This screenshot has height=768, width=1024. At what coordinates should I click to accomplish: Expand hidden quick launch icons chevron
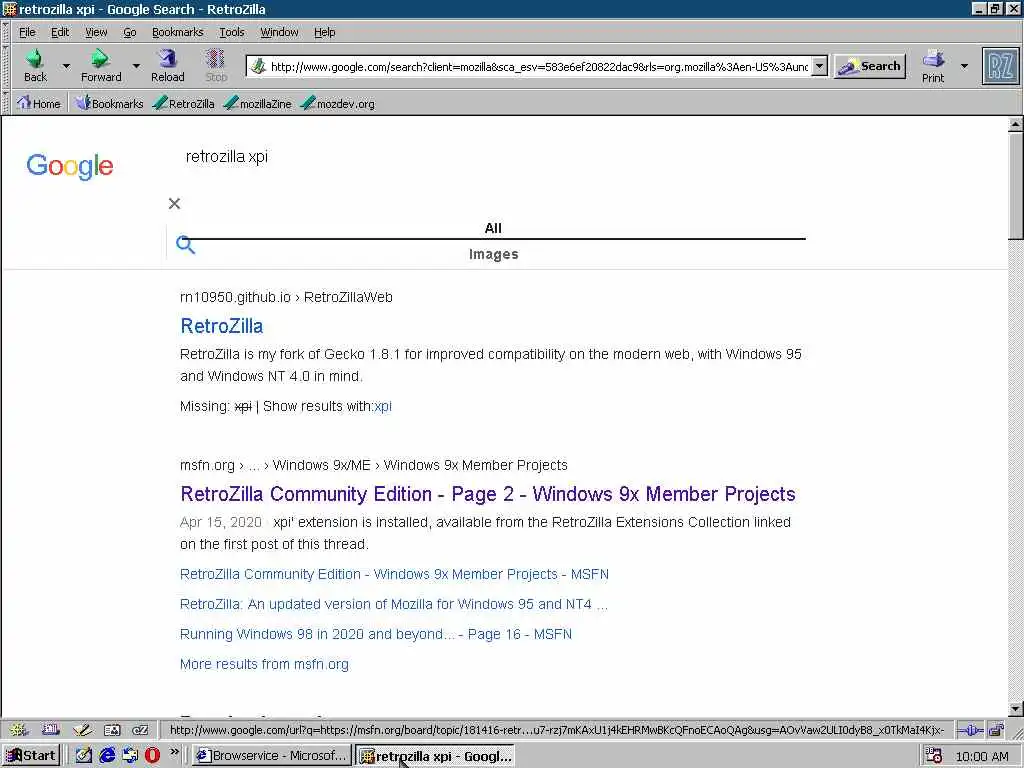click(x=174, y=752)
